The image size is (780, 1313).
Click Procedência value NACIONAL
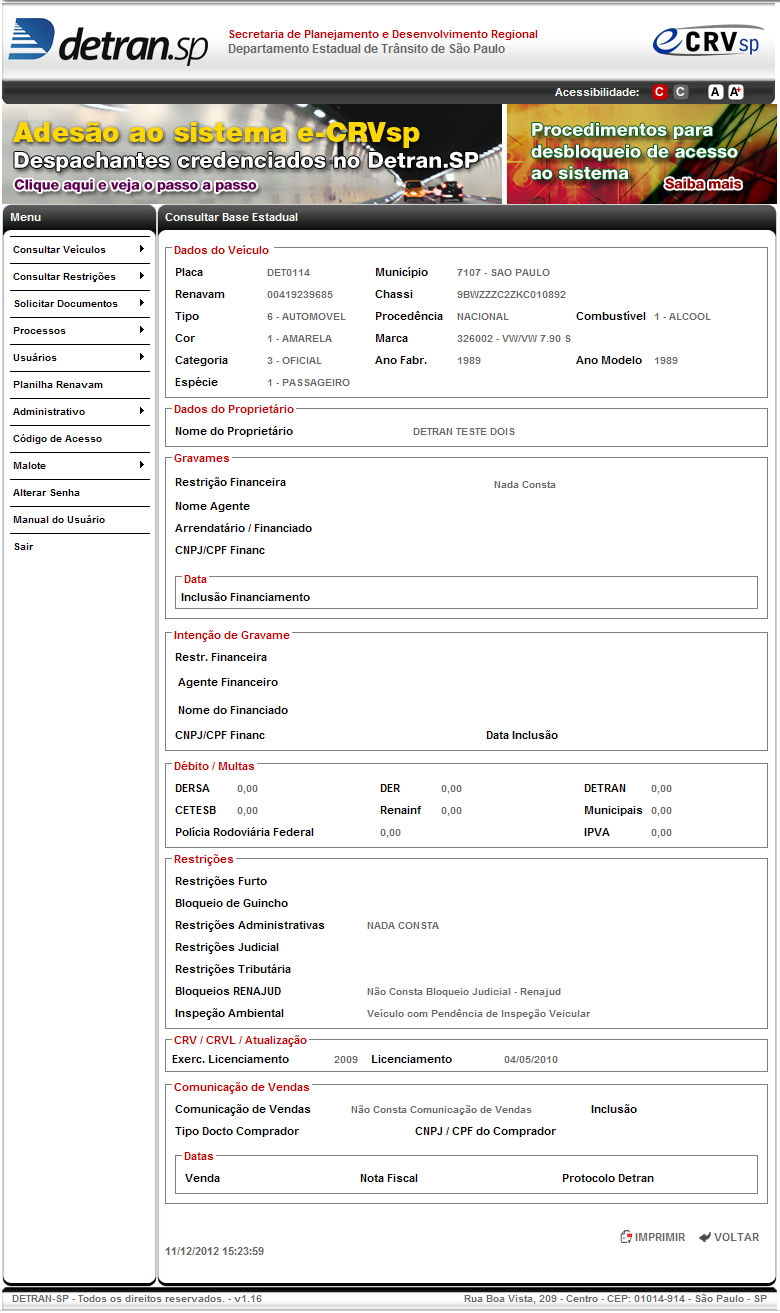(x=482, y=317)
